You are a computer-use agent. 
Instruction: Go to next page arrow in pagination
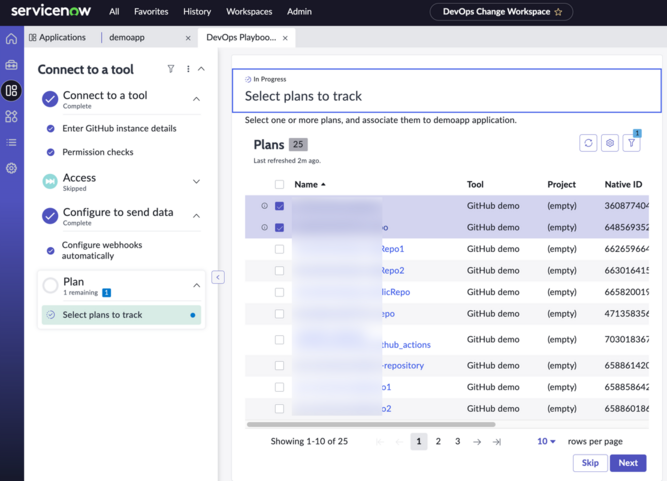477,442
